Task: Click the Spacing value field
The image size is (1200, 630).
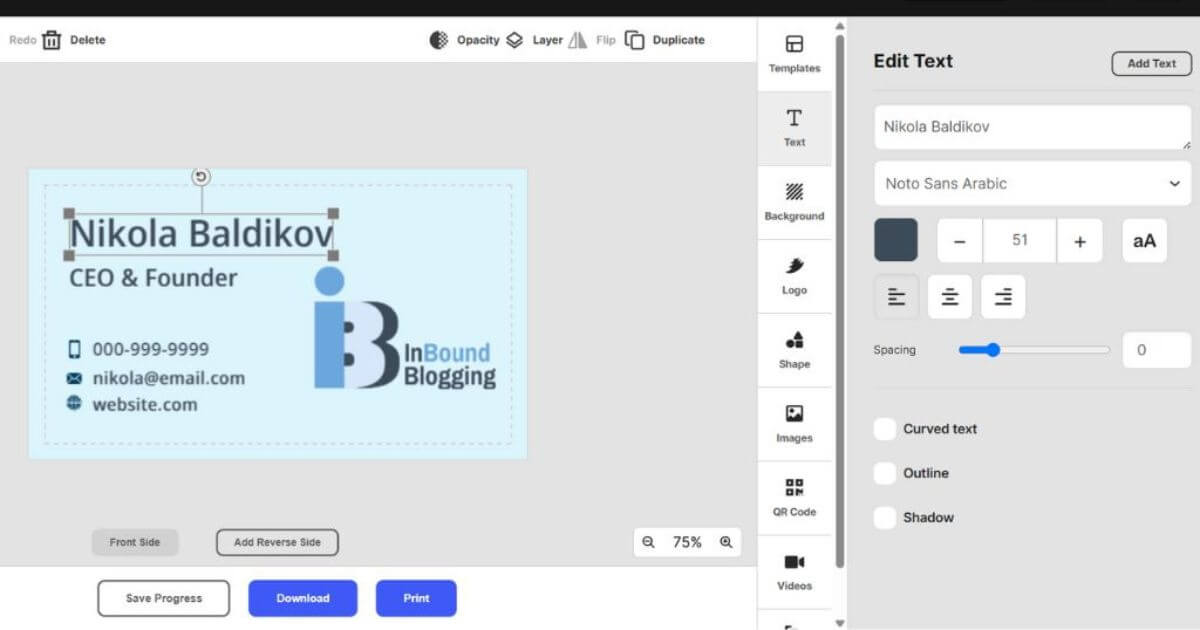Action: tap(1157, 350)
